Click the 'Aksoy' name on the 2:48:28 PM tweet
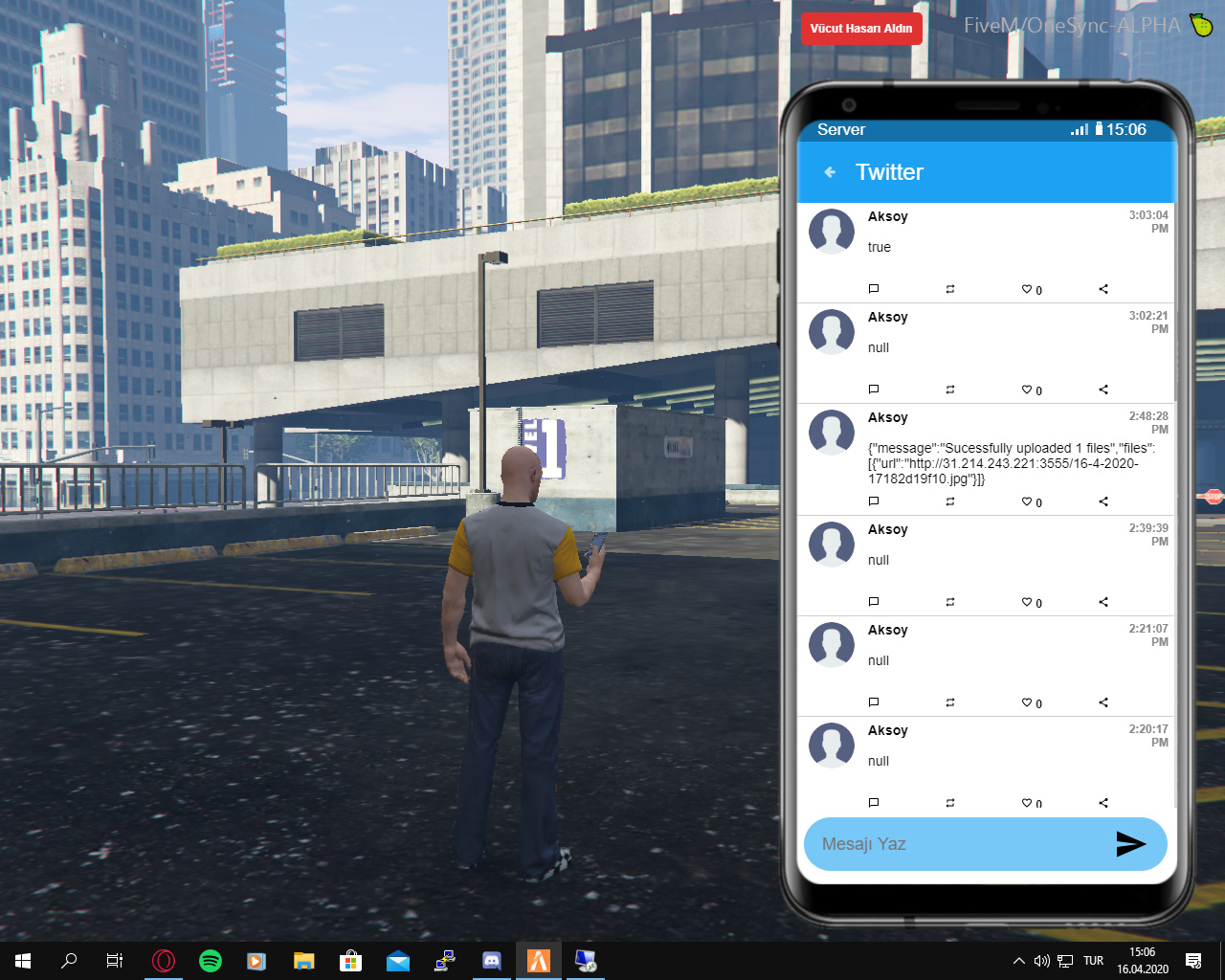Image resolution: width=1225 pixels, height=980 pixels. (x=888, y=418)
